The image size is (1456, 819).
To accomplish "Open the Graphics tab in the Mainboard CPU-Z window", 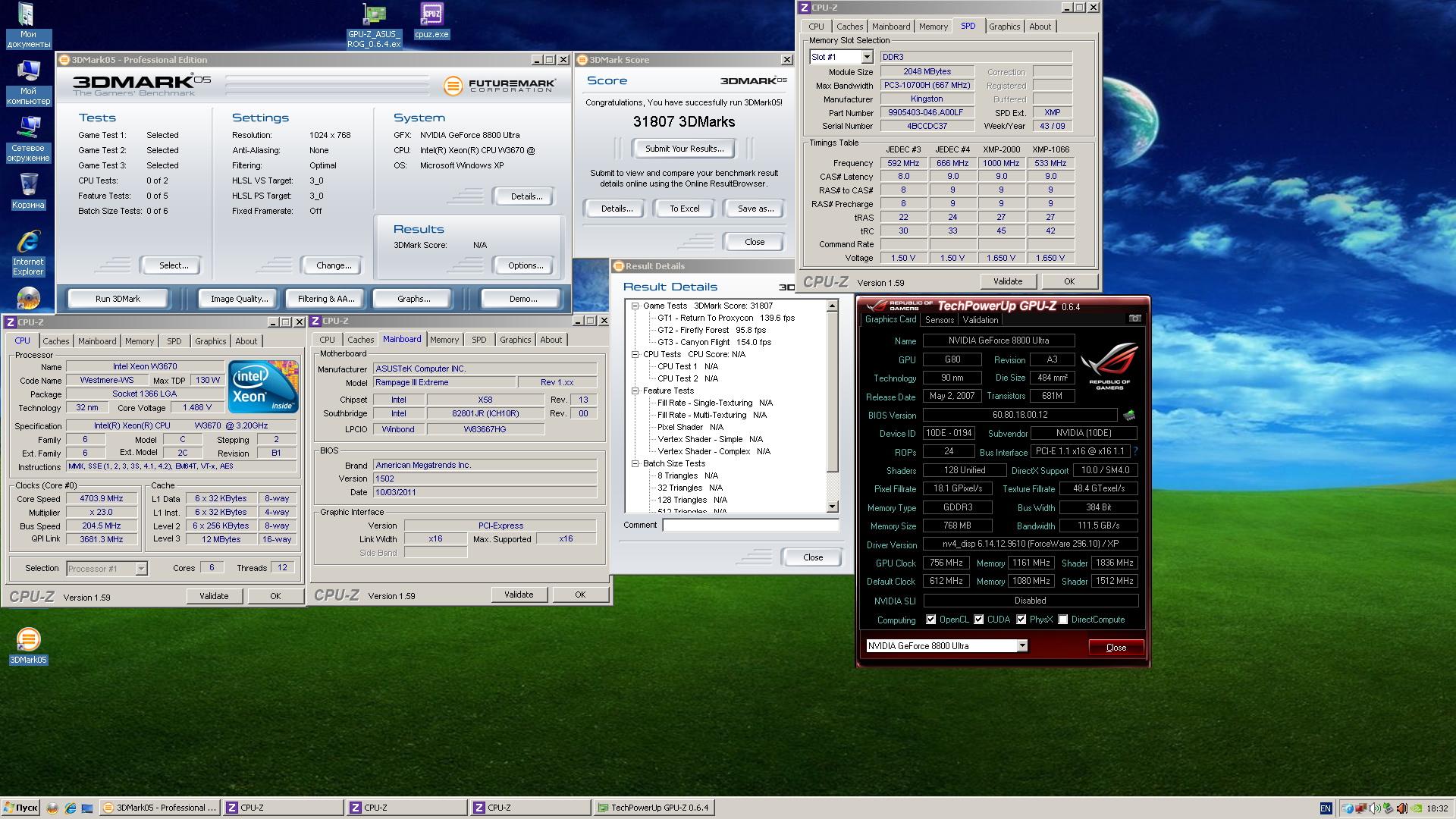I will (x=516, y=340).
